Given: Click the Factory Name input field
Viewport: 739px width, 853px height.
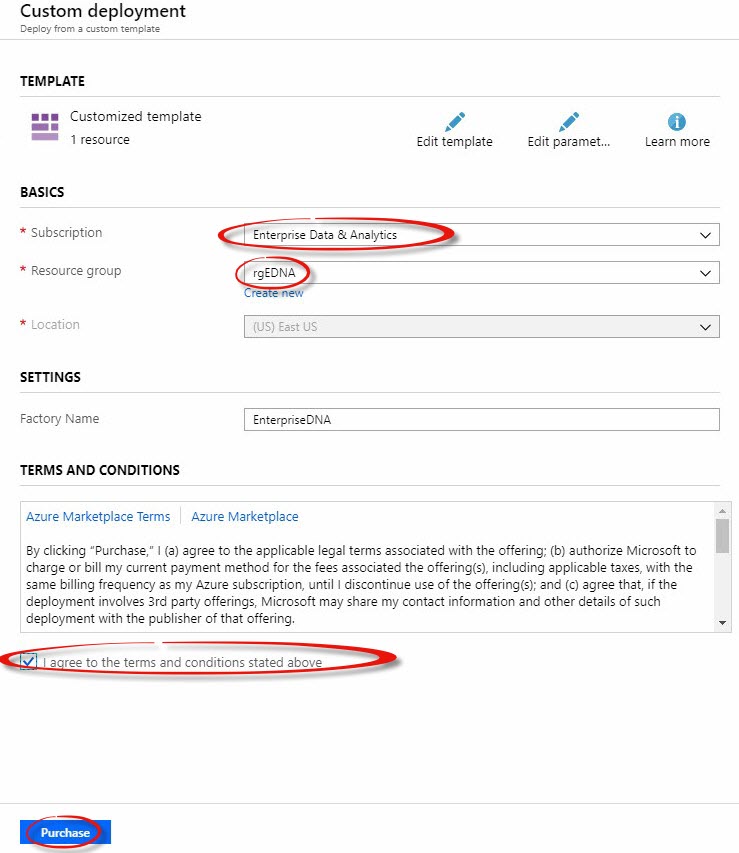Looking at the screenshot, I should pyautogui.click(x=482, y=419).
